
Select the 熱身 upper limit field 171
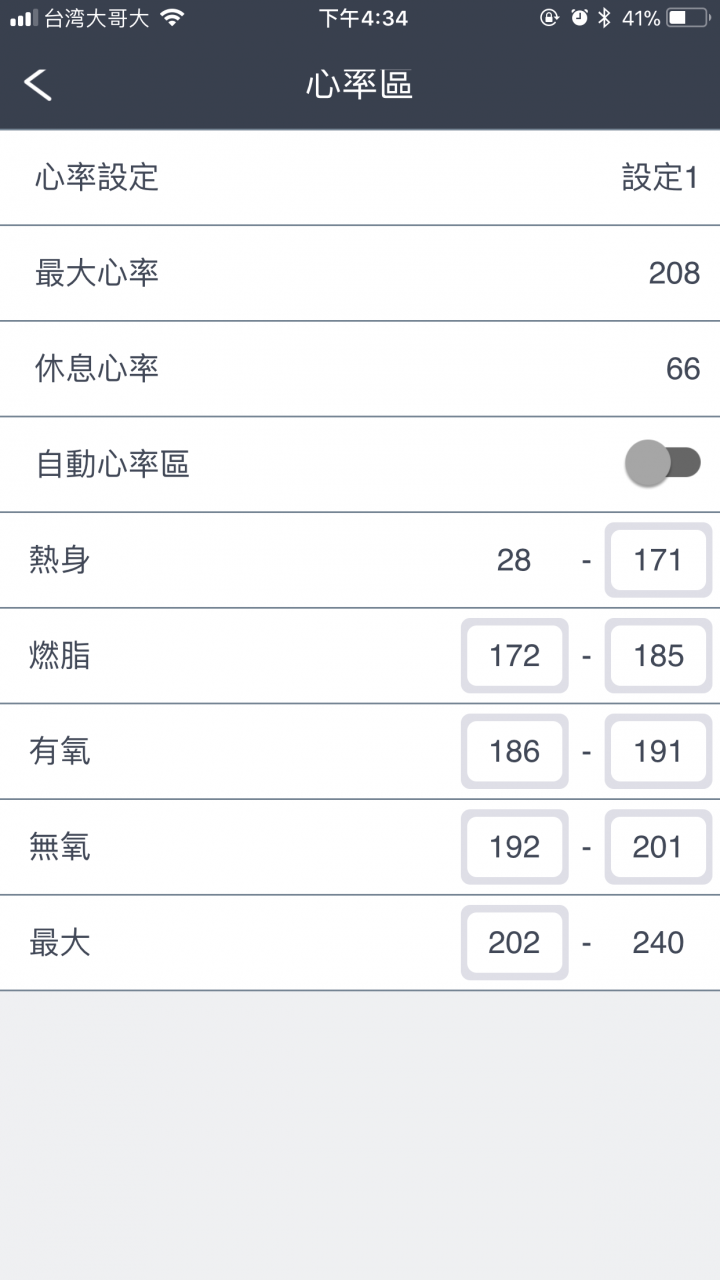[x=658, y=560]
